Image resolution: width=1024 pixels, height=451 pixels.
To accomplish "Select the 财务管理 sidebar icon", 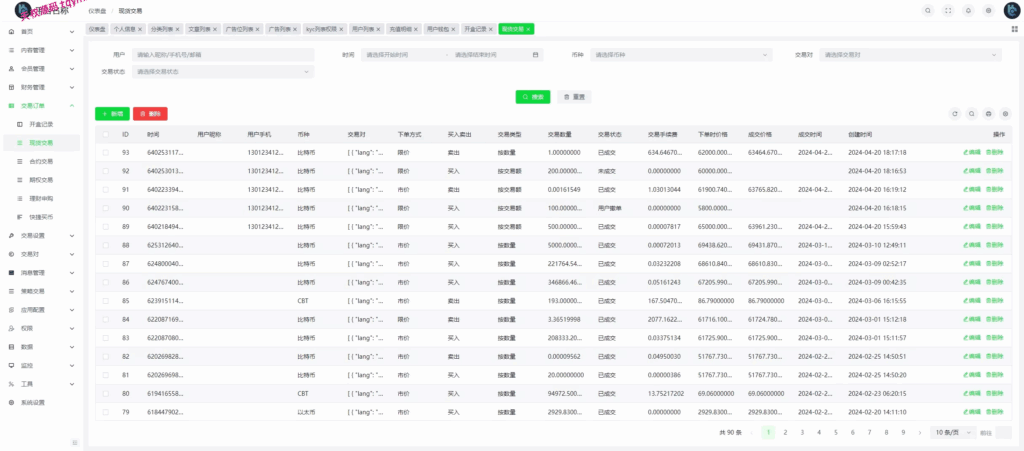I will coord(11,87).
